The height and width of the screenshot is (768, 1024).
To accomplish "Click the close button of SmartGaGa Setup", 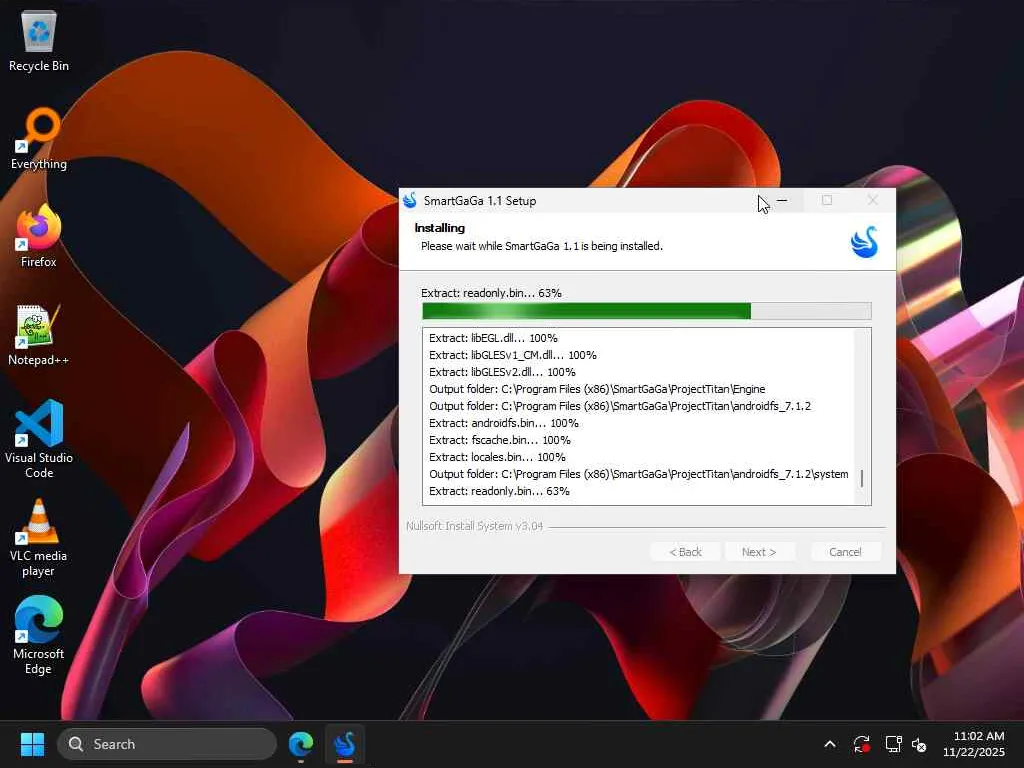I will pyautogui.click(x=872, y=200).
